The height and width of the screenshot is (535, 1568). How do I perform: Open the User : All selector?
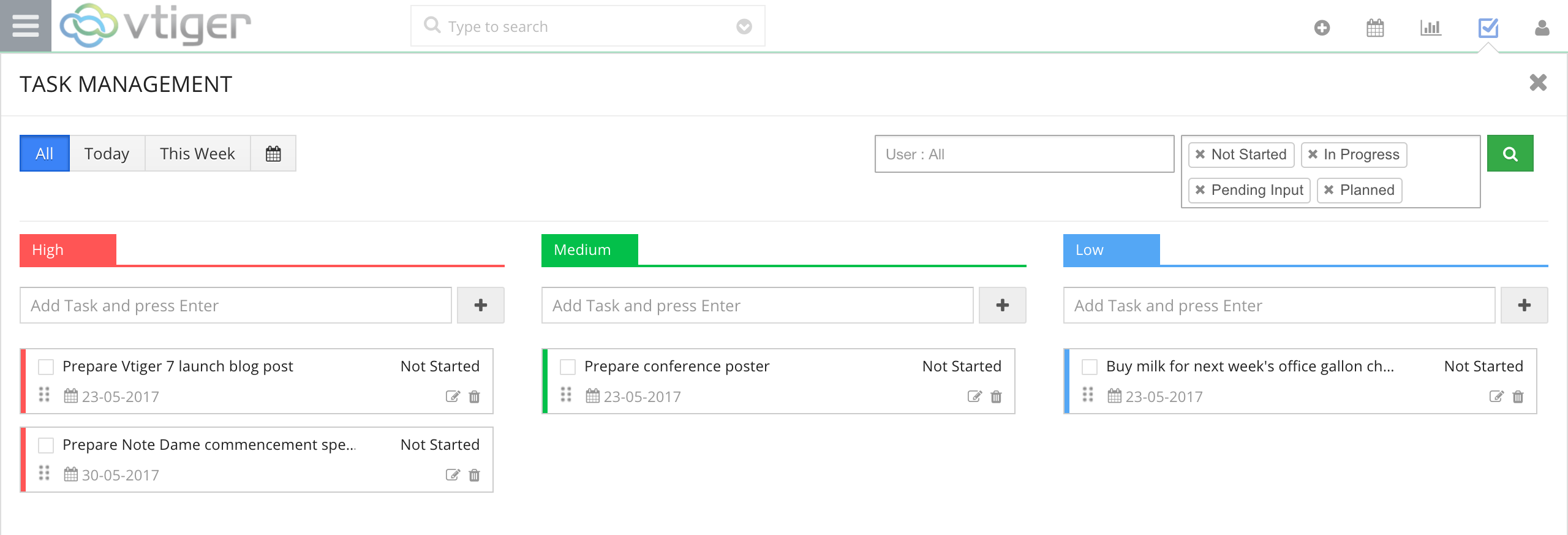[1023, 154]
